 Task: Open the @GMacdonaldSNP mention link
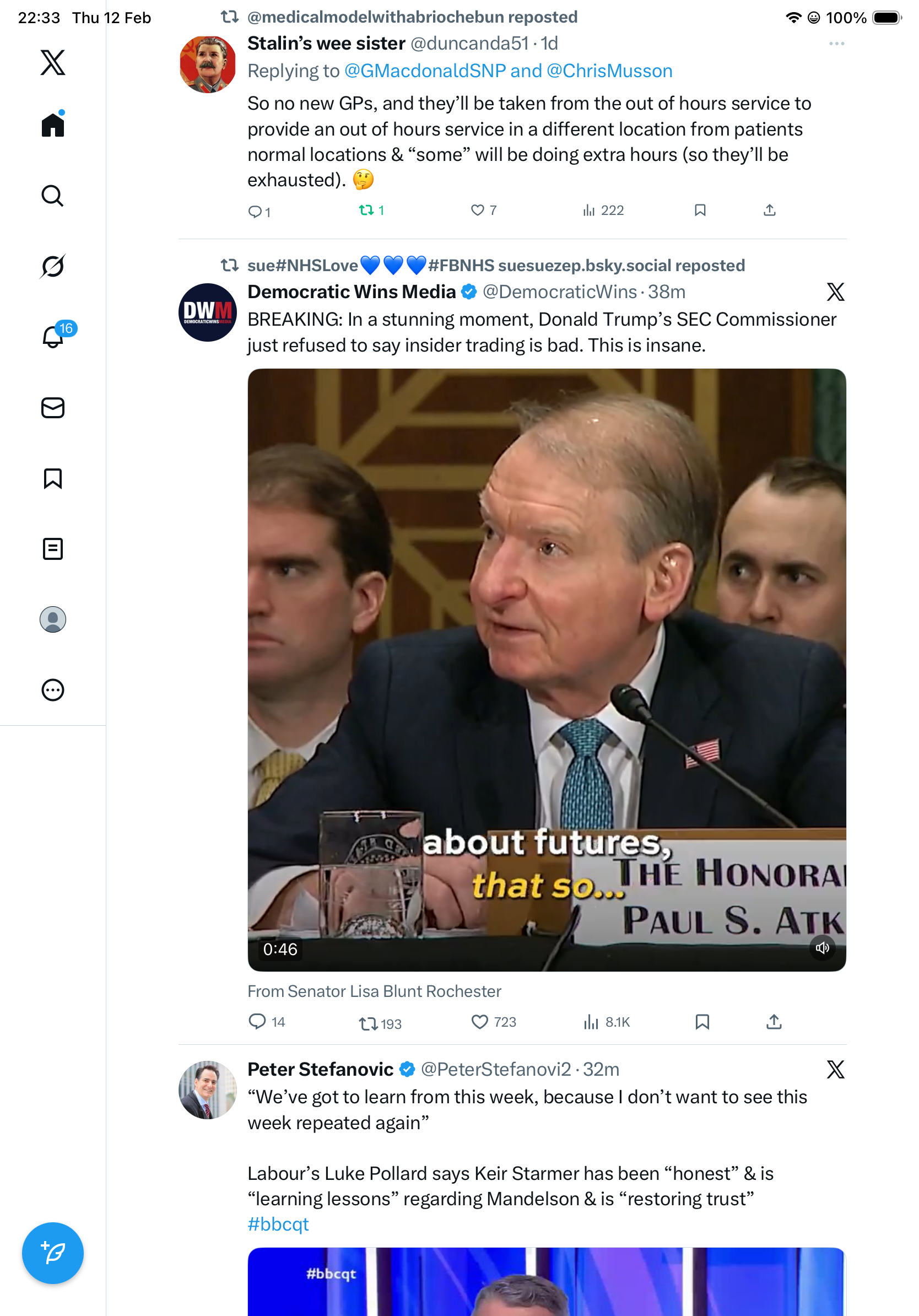click(x=425, y=71)
